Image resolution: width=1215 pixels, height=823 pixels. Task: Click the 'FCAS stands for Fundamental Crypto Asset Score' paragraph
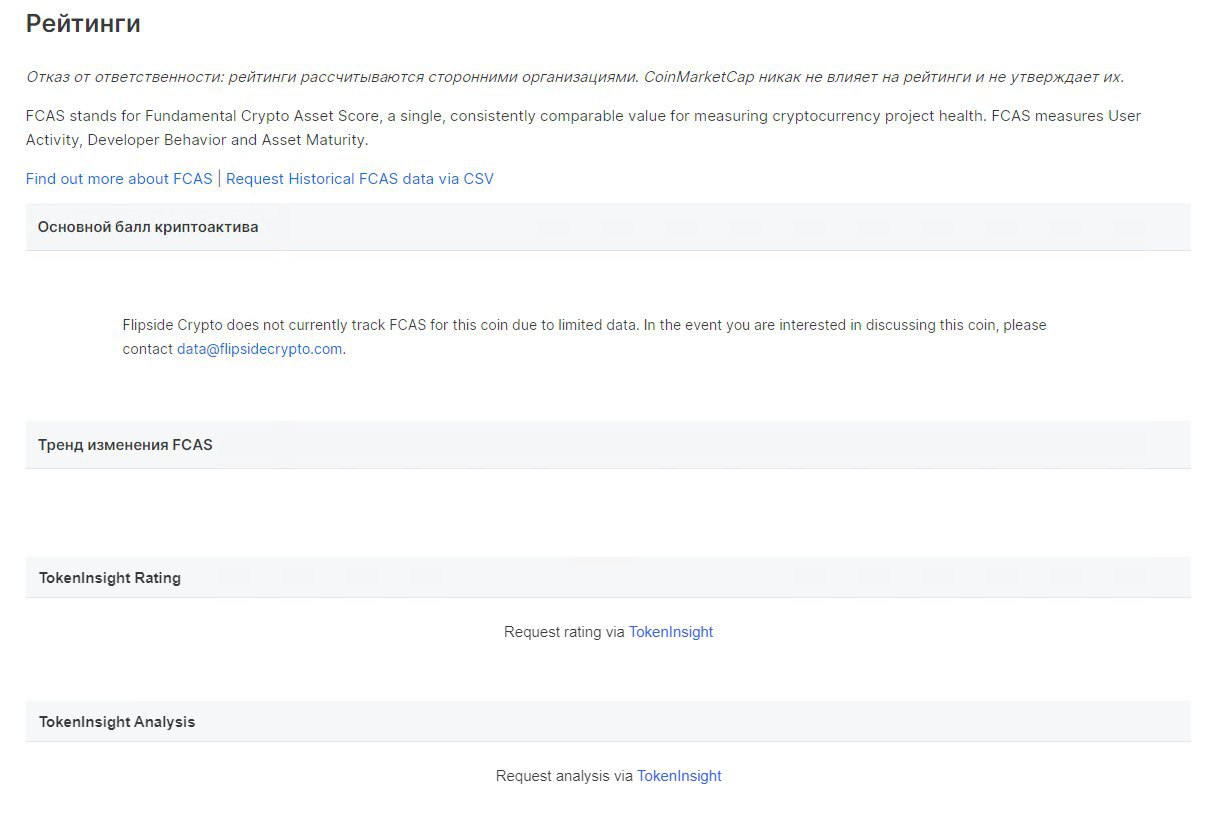[583, 128]
